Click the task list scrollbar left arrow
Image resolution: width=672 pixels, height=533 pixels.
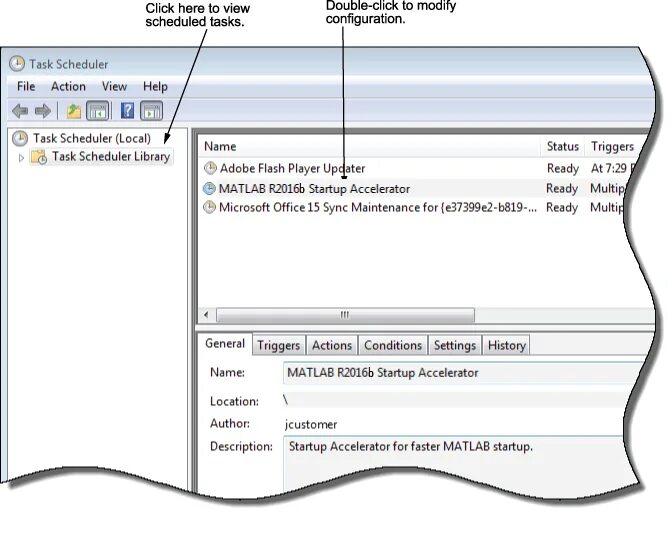[x=207, y=315]
